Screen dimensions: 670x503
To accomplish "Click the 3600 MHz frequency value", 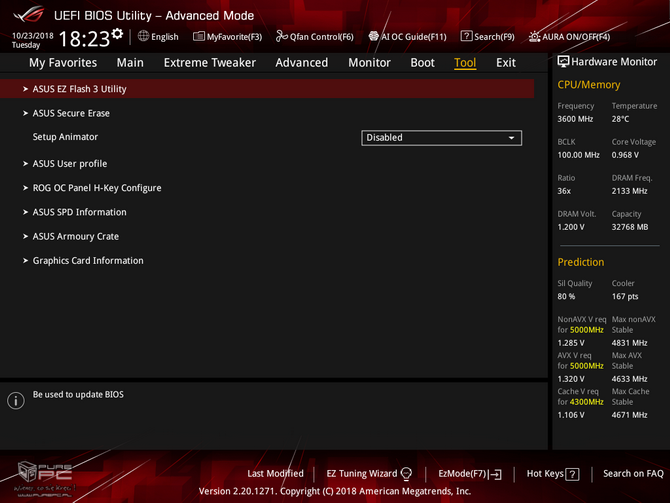I will pyautogui.click(x=575, y=119).
